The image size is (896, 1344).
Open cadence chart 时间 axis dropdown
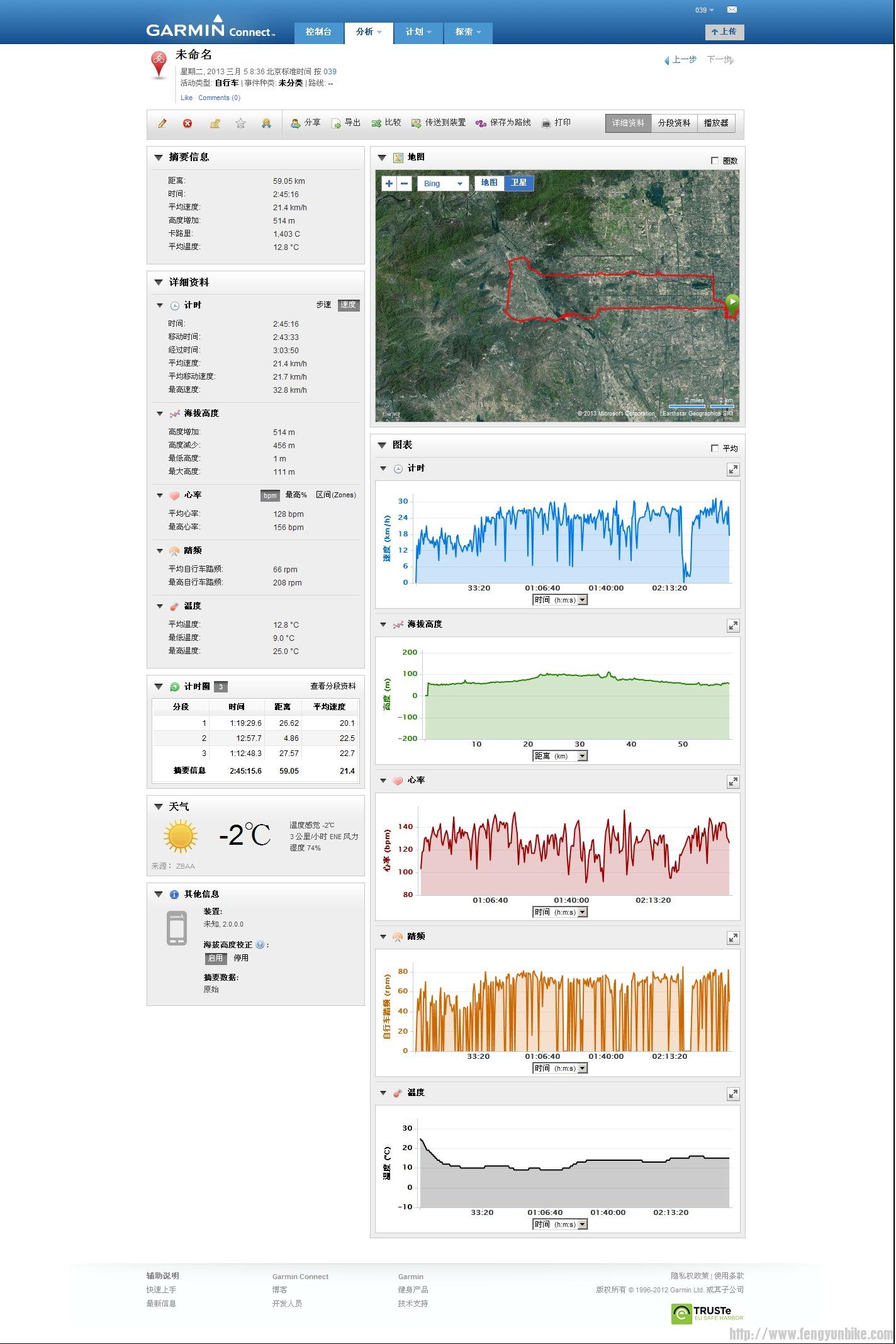click(x=560, y=1068)
